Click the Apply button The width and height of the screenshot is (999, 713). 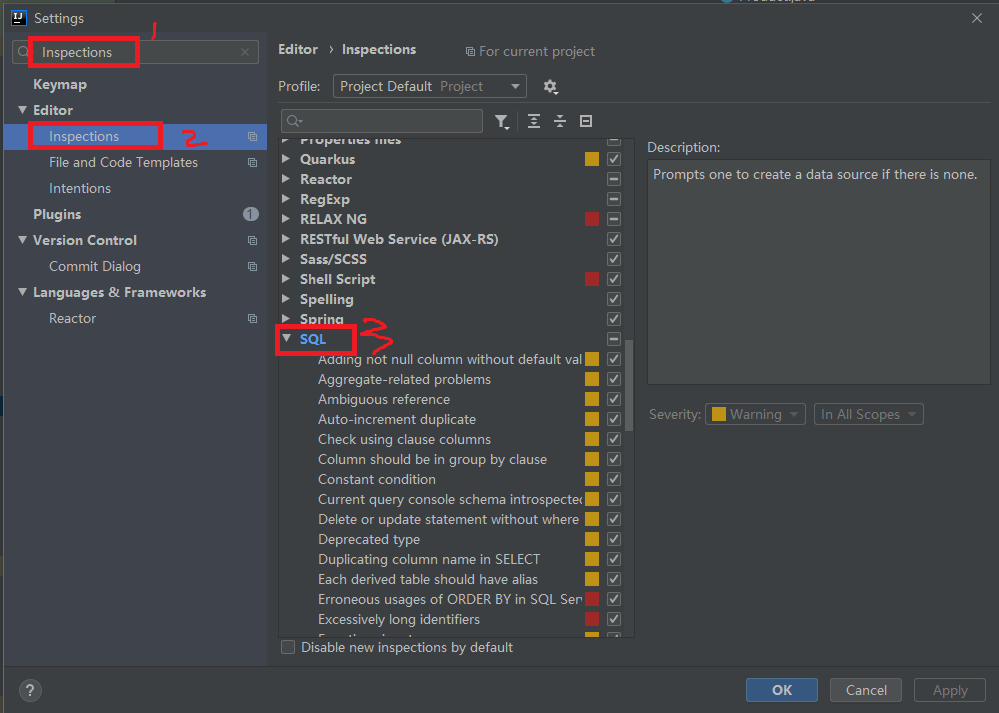tap(950, 690)
